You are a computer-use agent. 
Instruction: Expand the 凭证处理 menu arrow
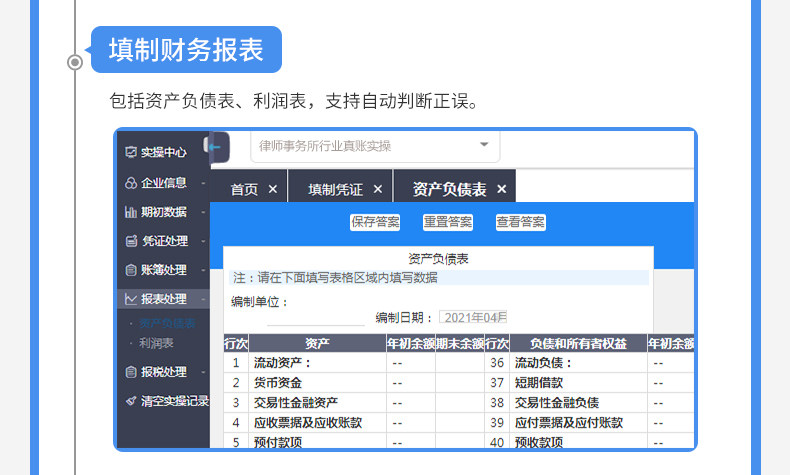203,242
